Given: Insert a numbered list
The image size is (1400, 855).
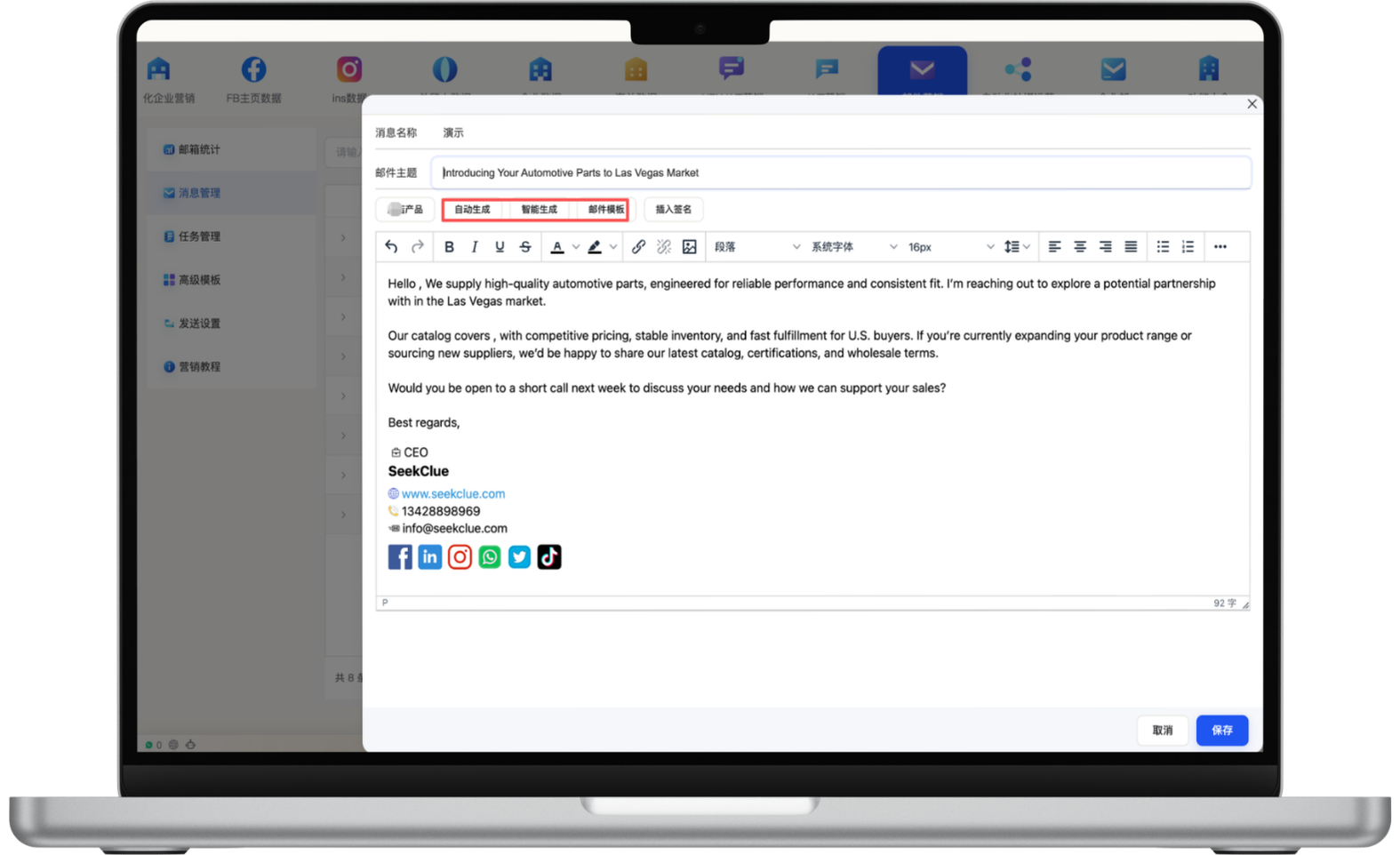Looking at the screenshot, I should tap(1188, 247).
